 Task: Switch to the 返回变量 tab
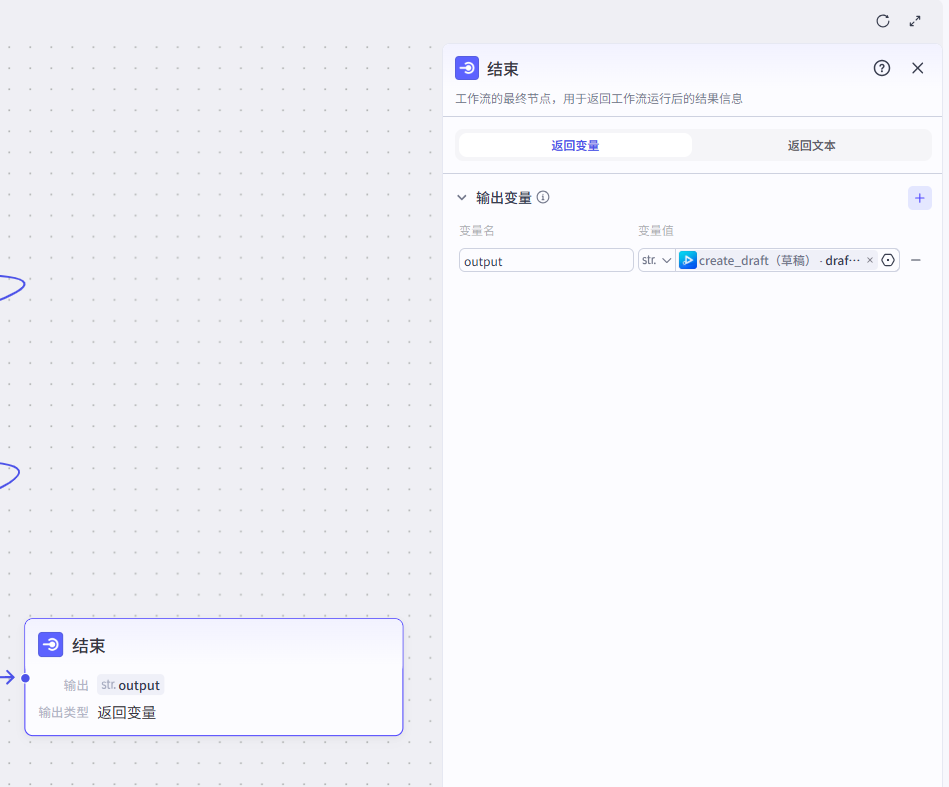tap(575, 145)
